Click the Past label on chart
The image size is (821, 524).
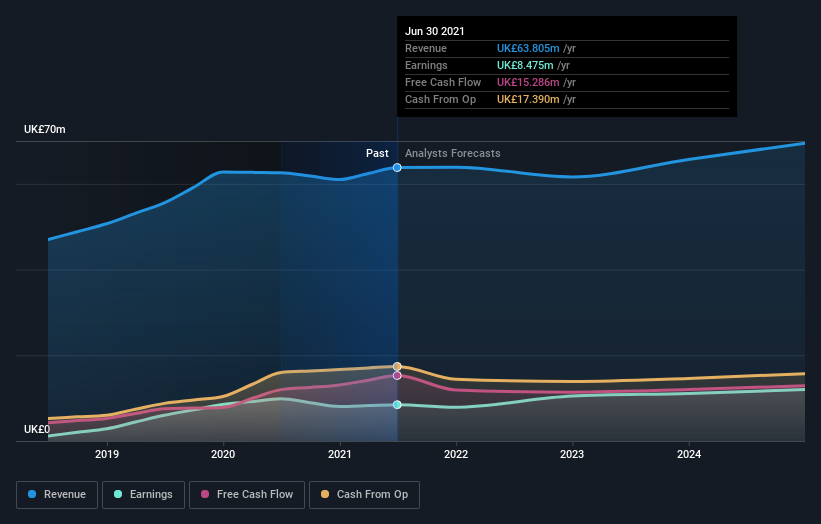coord(377,153)
